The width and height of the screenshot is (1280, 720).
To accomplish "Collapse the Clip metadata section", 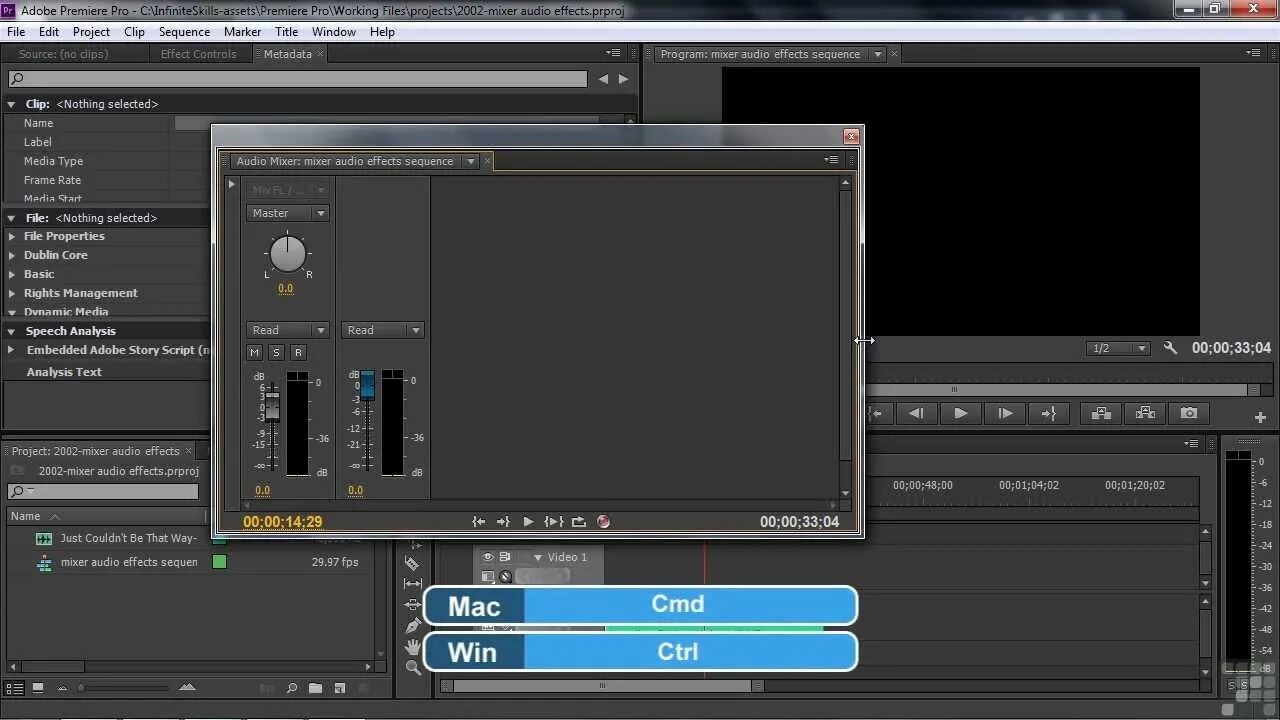I will click(x=12, y=104).
